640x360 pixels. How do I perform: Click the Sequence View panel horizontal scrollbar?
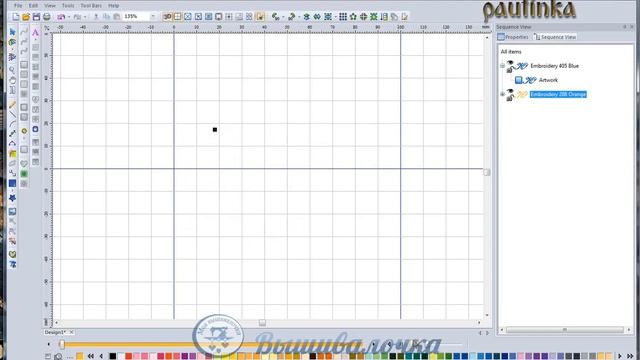click(x=565, y=329)
